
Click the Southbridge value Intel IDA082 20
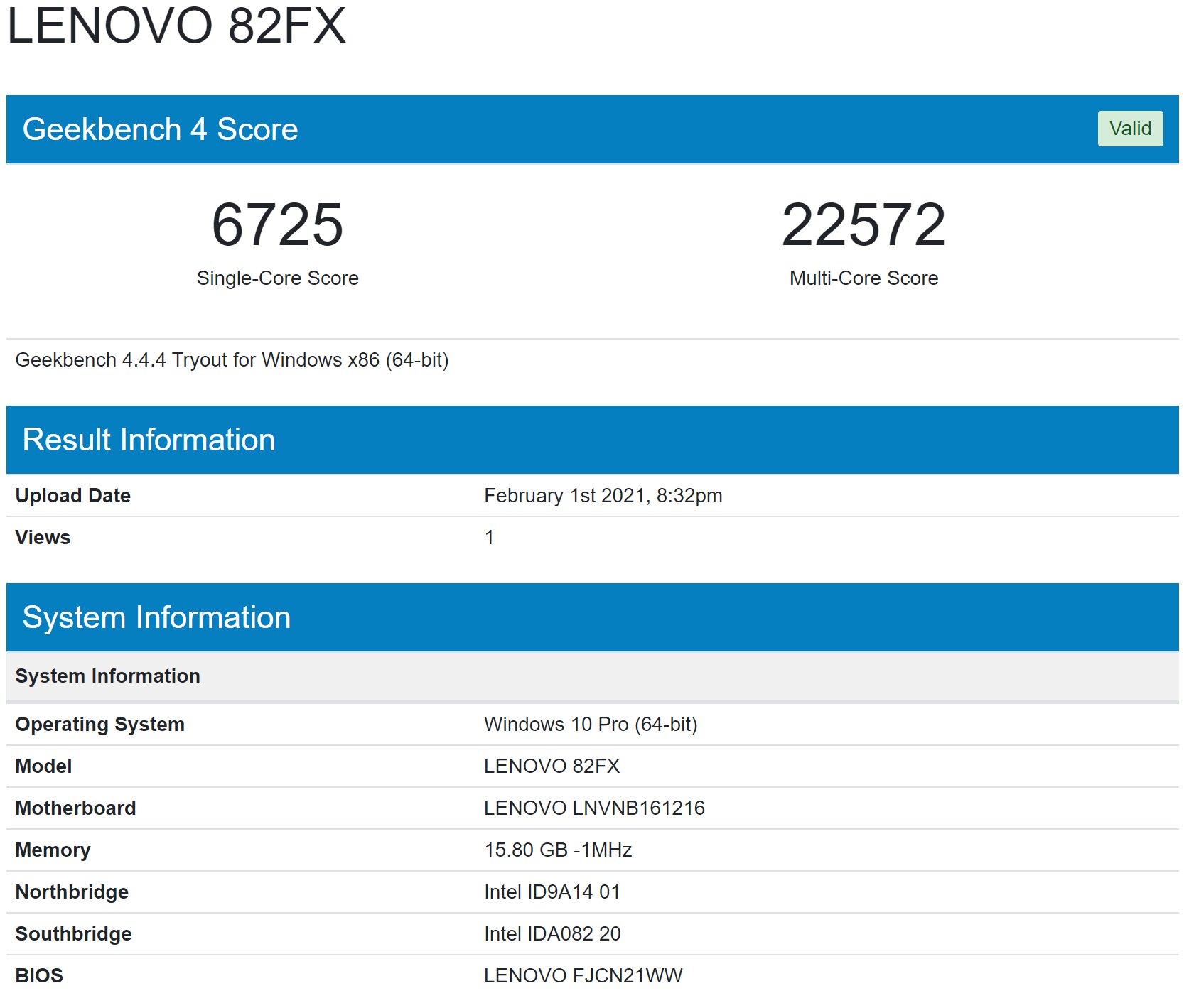coord(552,933)
